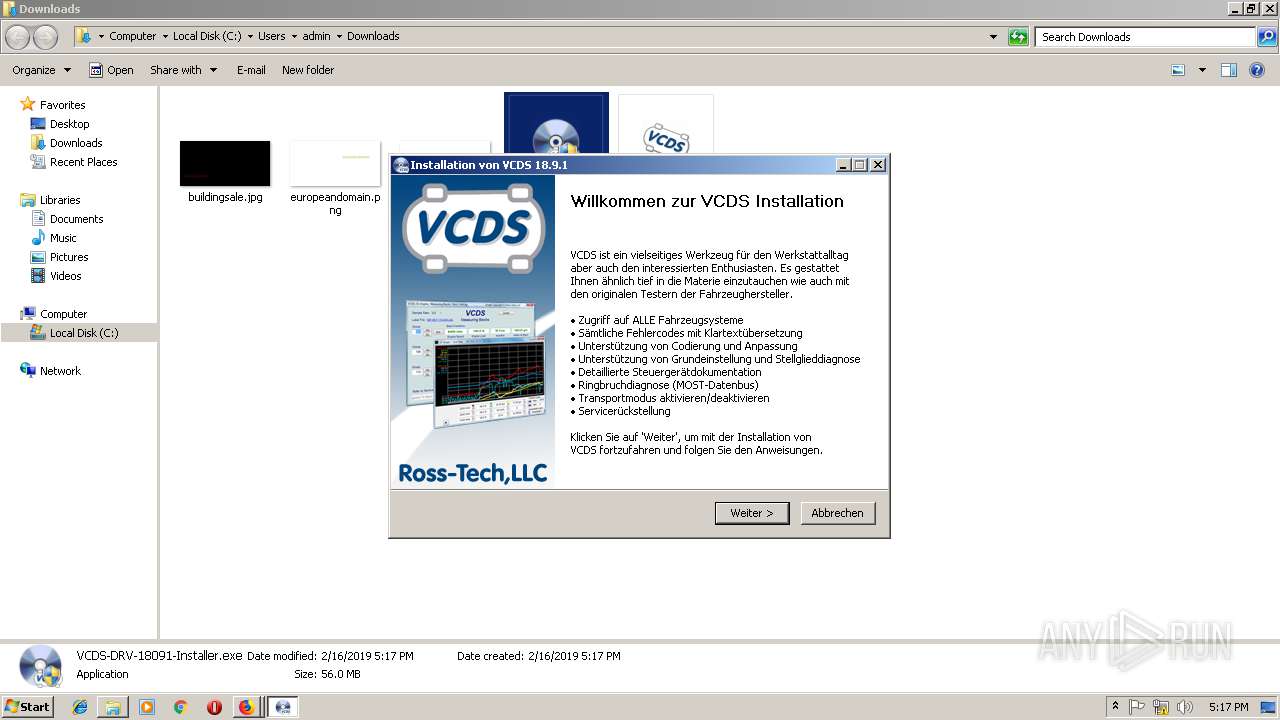
Task: Click Weiter to continue VCDS installation
Action: (x=752, y=513)
